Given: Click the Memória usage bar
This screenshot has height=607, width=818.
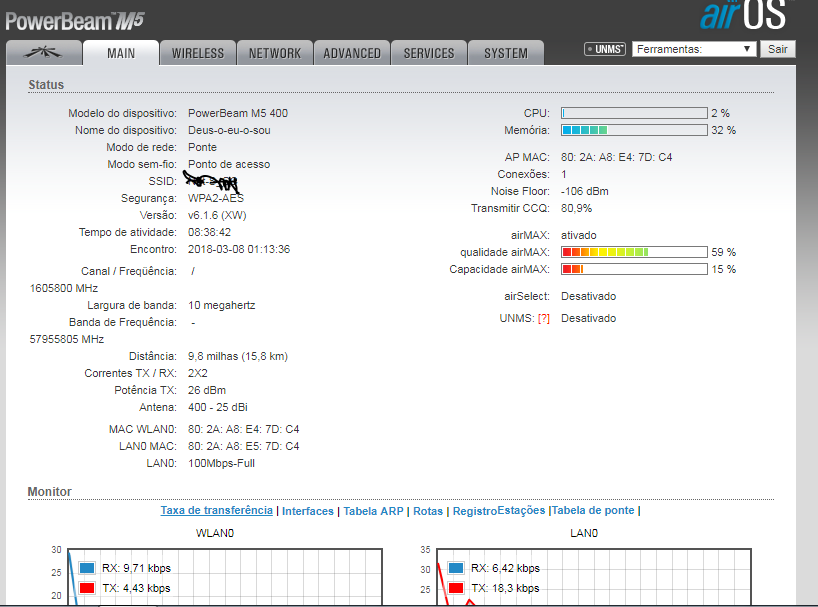Looking at the screenshot, I should click(634, 130).
